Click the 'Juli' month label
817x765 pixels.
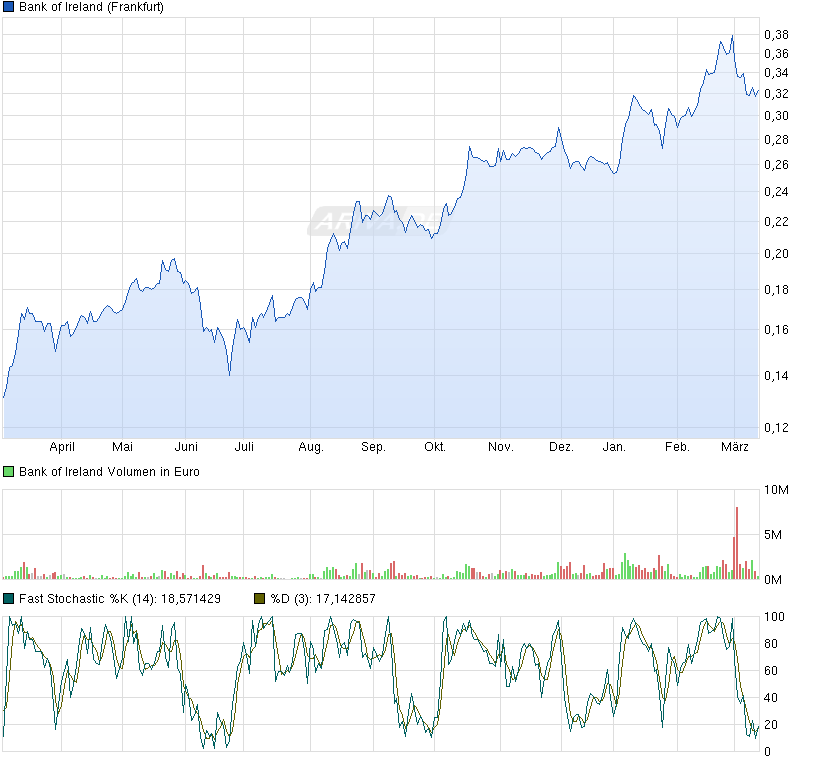point(244,447)
